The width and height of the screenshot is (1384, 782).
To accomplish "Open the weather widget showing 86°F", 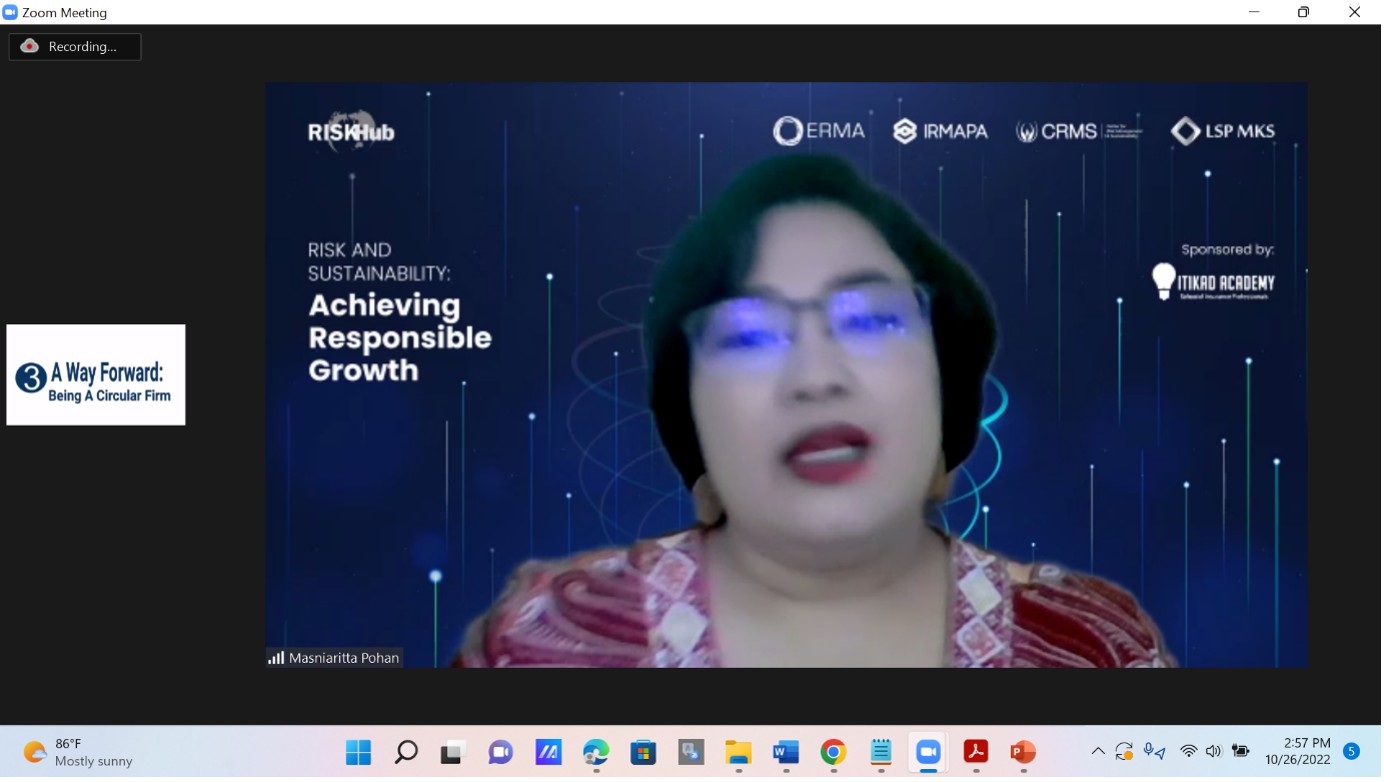I will (x=78, y=752).
